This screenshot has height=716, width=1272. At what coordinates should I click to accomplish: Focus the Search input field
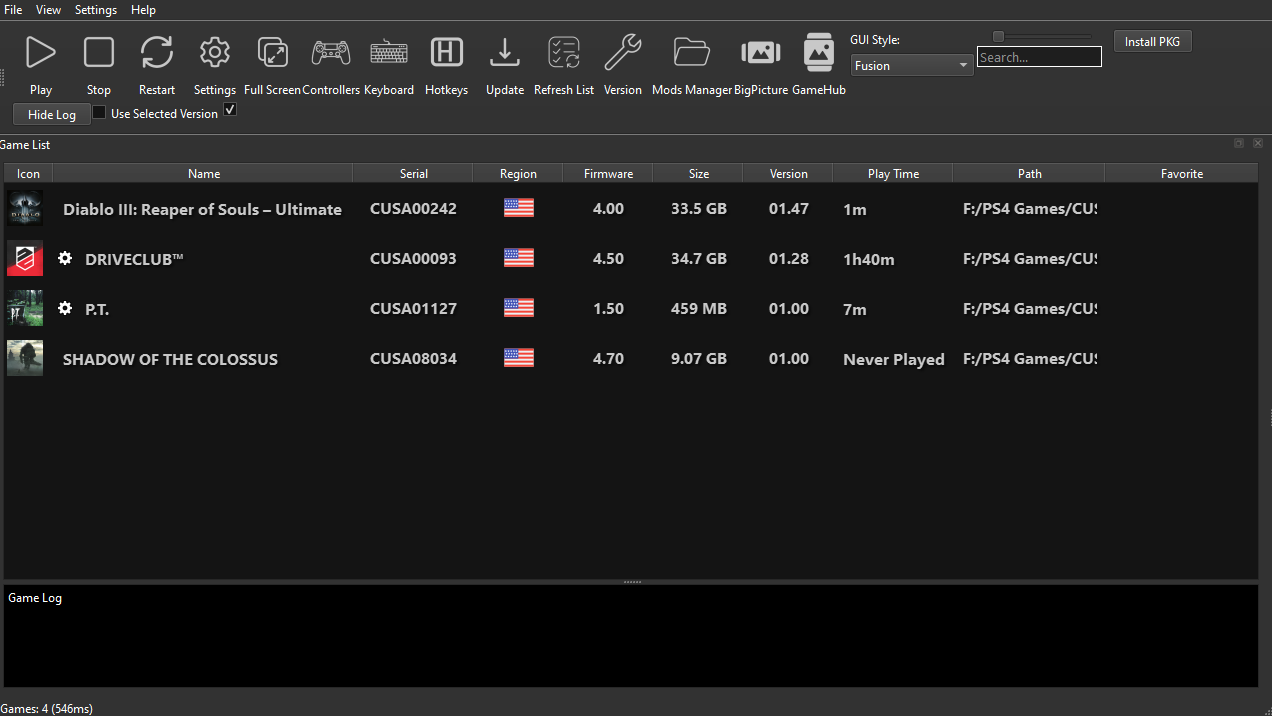point(1039,57)
